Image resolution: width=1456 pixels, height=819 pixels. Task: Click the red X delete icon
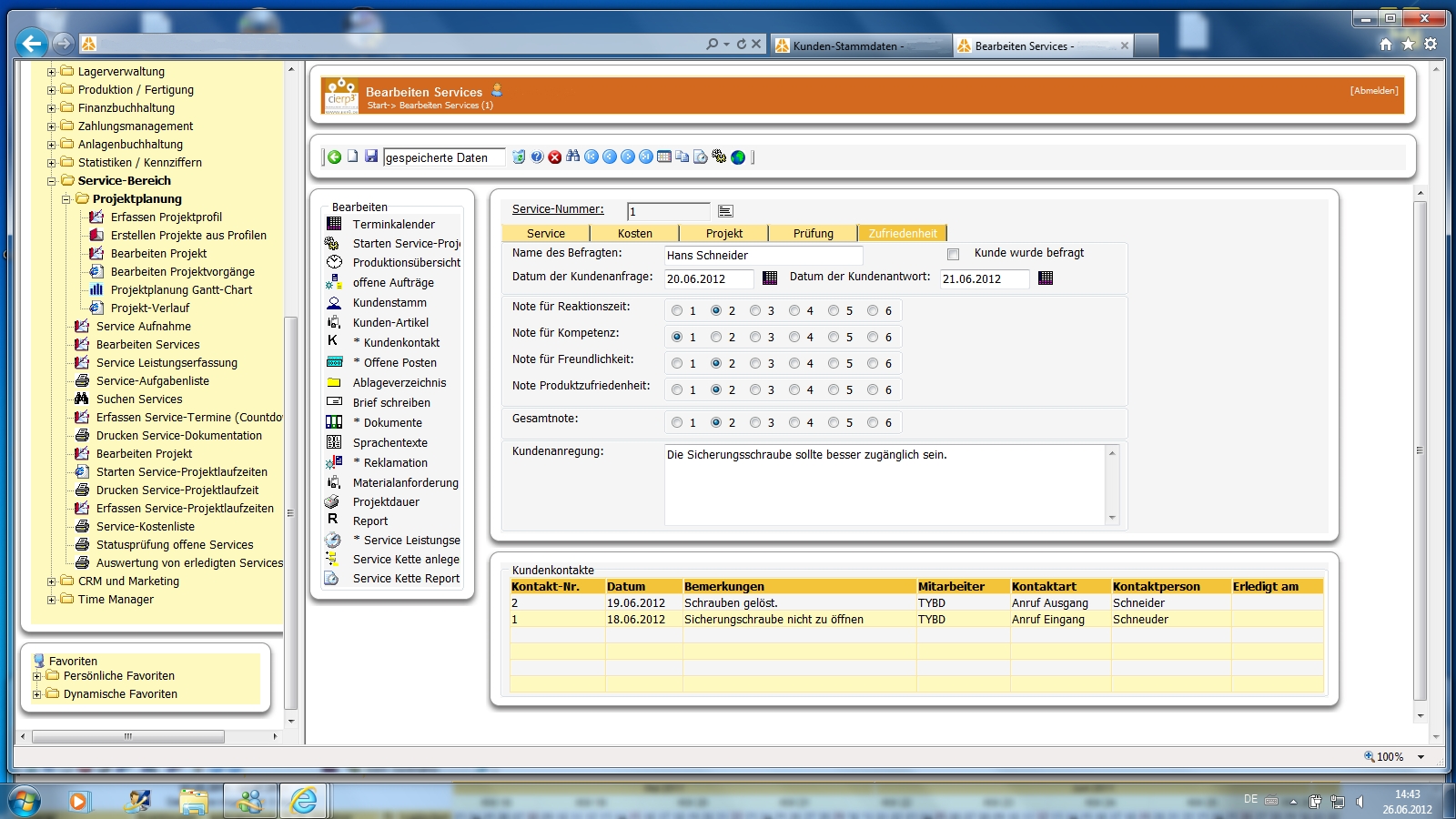click(555, 157)
